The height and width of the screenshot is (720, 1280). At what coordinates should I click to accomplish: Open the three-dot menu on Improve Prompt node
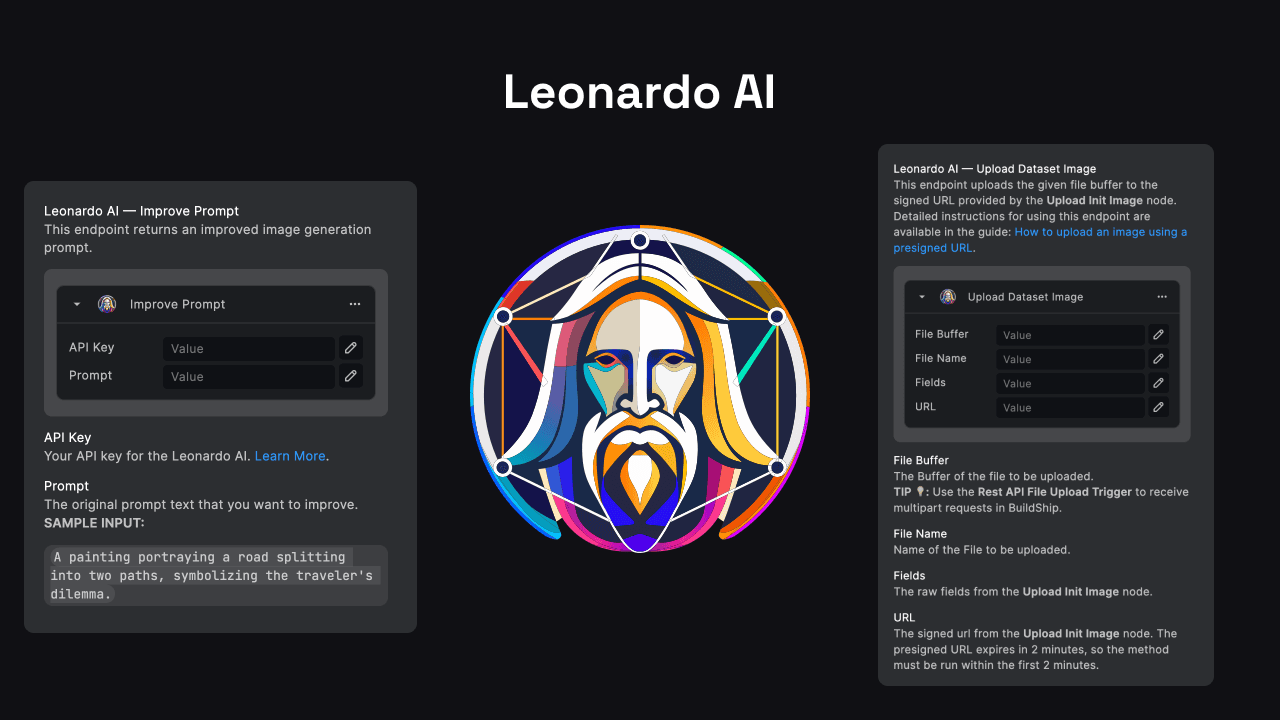pos(355,304)
